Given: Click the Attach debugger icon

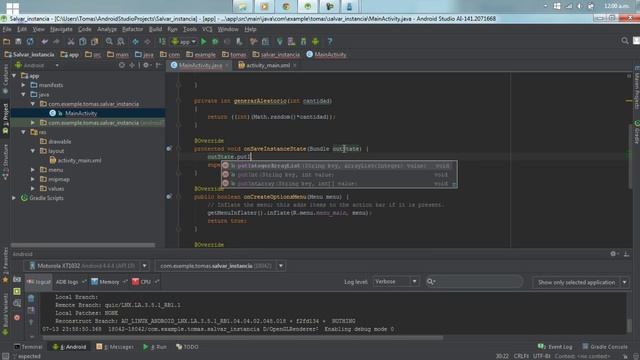Looking at the screenshot, I should pos(239,41).
